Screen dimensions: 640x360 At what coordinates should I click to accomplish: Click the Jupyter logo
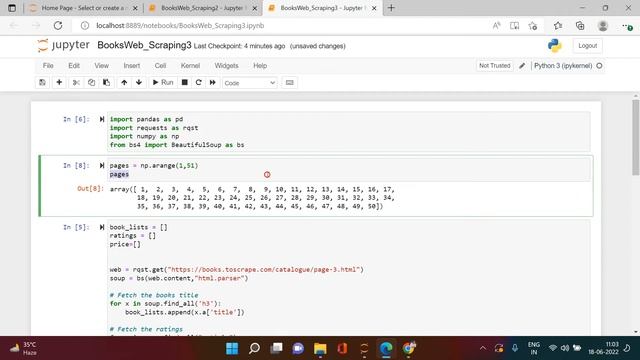tap(63, 45)
